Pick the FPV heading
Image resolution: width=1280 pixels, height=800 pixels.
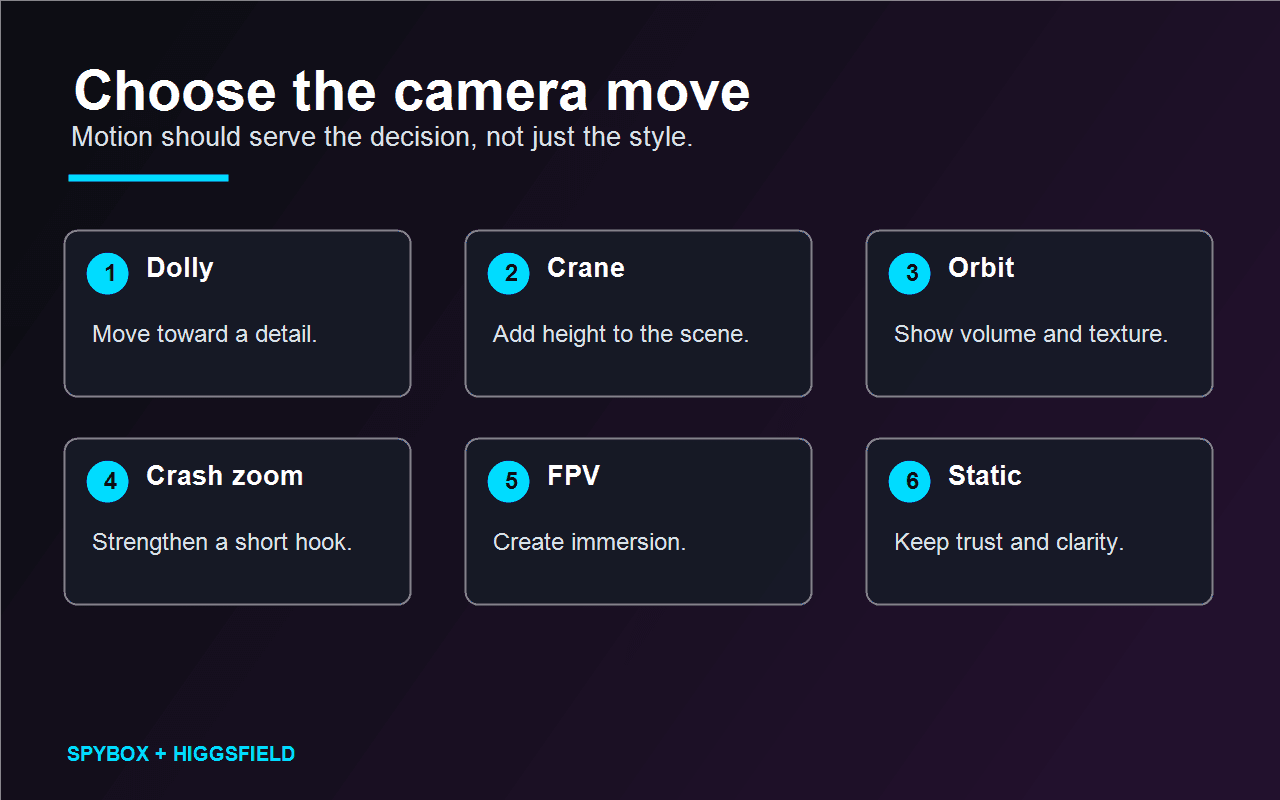tap(573, 476)
